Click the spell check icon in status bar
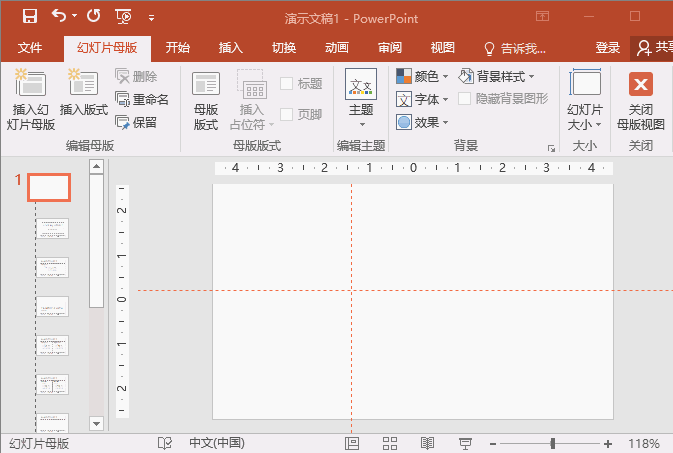This screenshot has height=453, width=673. (x=165, y=443)
